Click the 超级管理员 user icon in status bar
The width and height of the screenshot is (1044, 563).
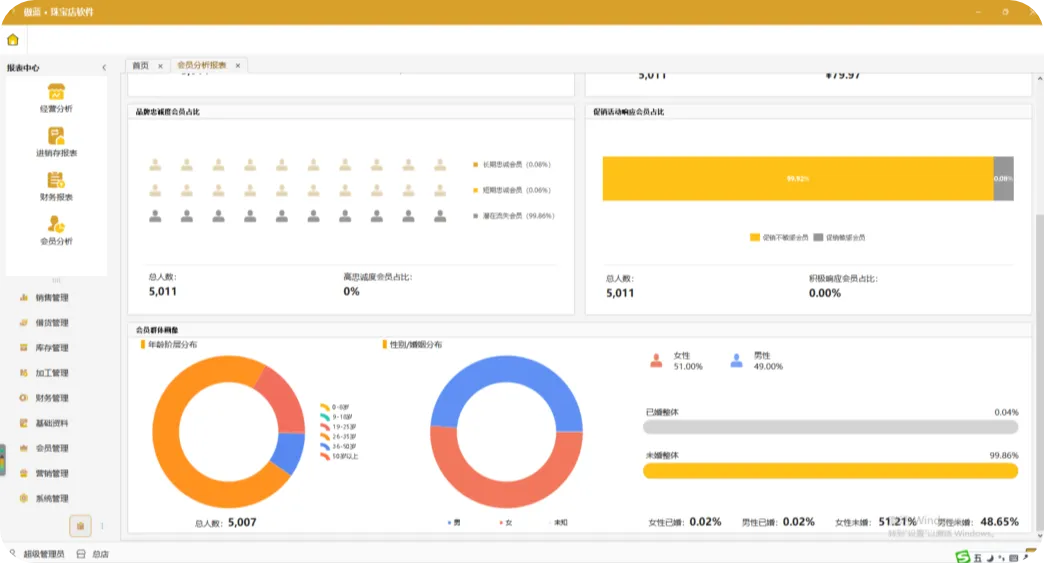click(x=13, y=553)
